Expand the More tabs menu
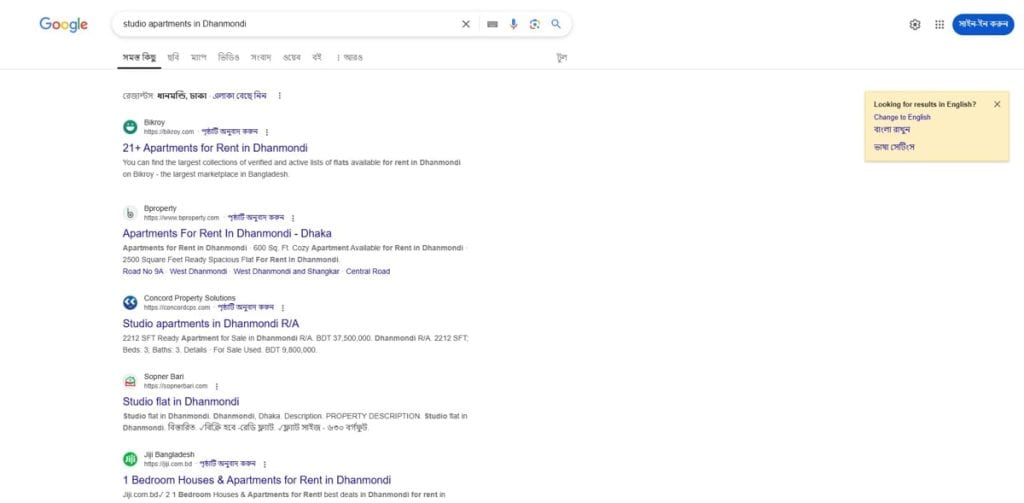Image resolution: width=1024 pixels, height=503 pixels. [x=350, y=57]
